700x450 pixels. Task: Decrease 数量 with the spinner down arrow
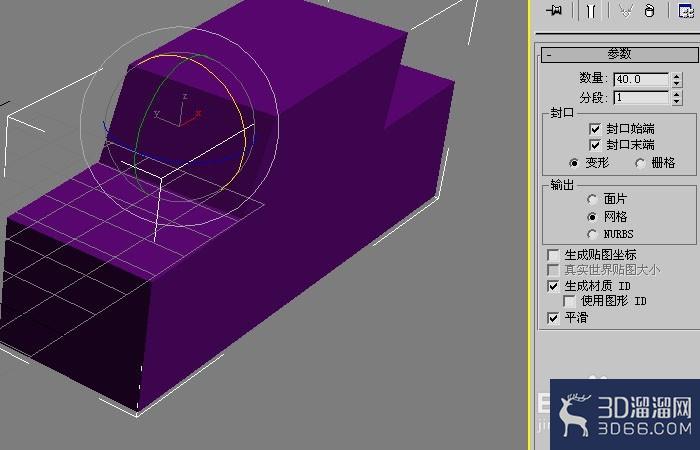pyautogui.click(x=677, y=83)
